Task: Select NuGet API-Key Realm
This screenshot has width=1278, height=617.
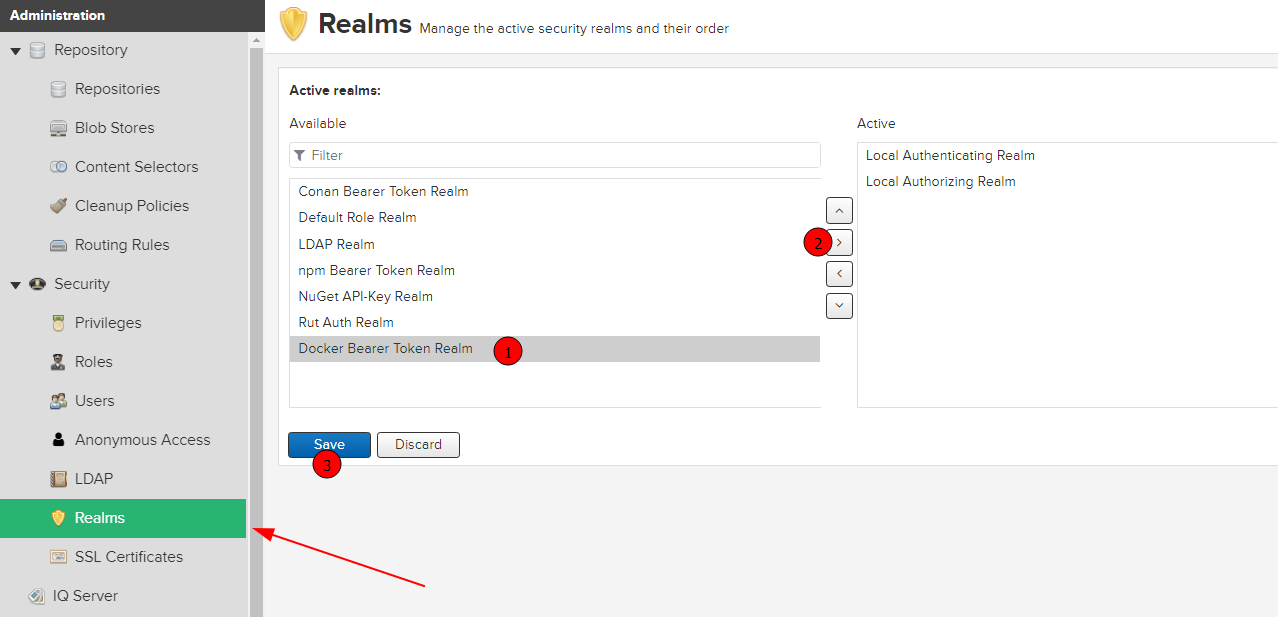Action: point(555,296)
